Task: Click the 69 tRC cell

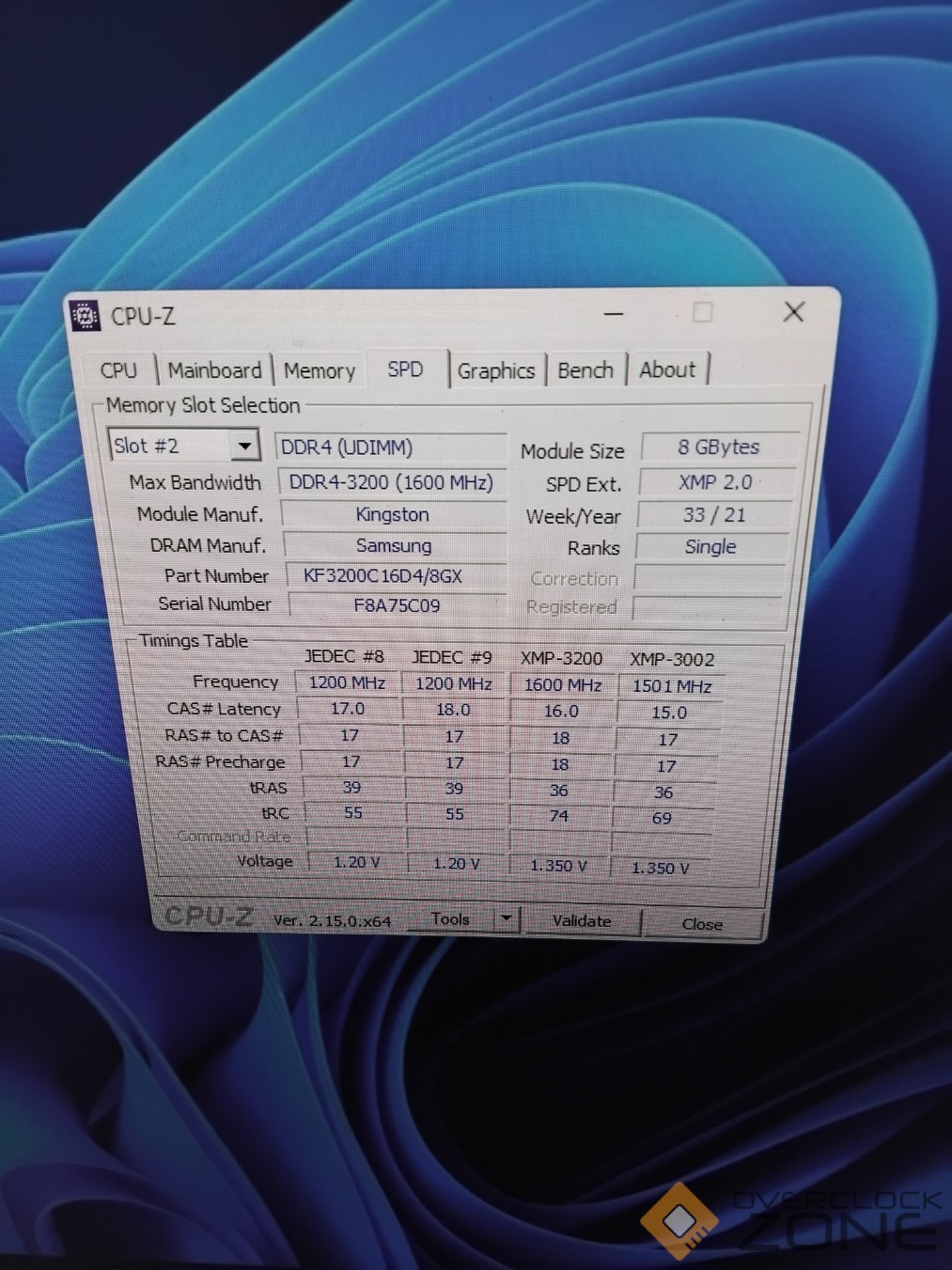Action: (x=662, y=818)
